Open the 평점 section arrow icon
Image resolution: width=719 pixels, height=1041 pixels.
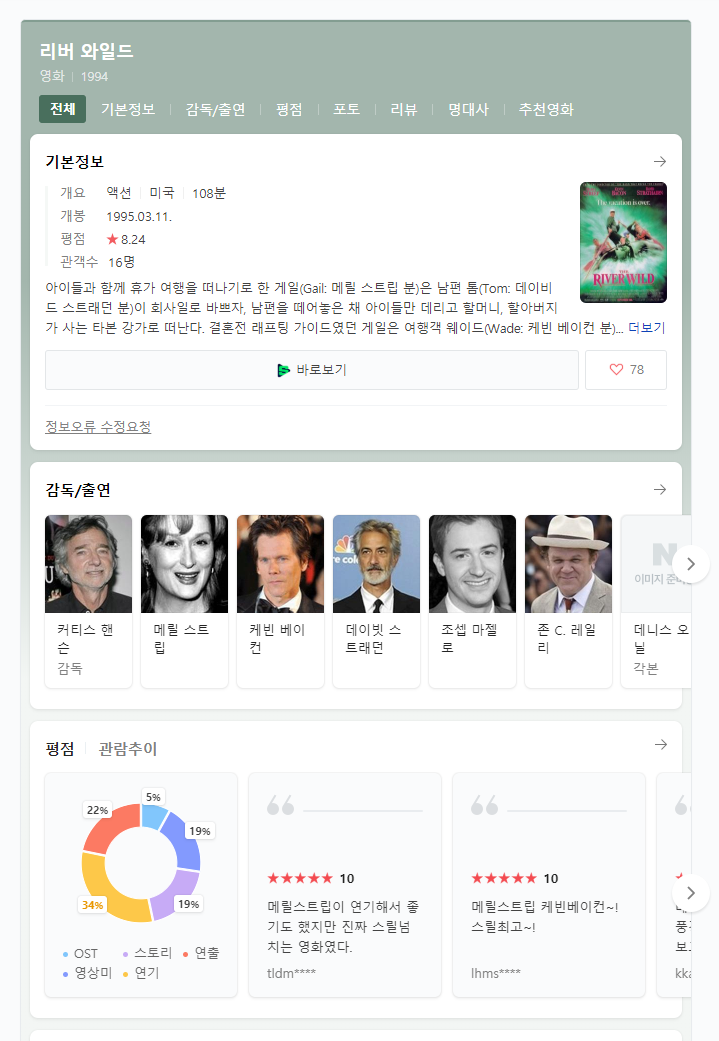660,745
